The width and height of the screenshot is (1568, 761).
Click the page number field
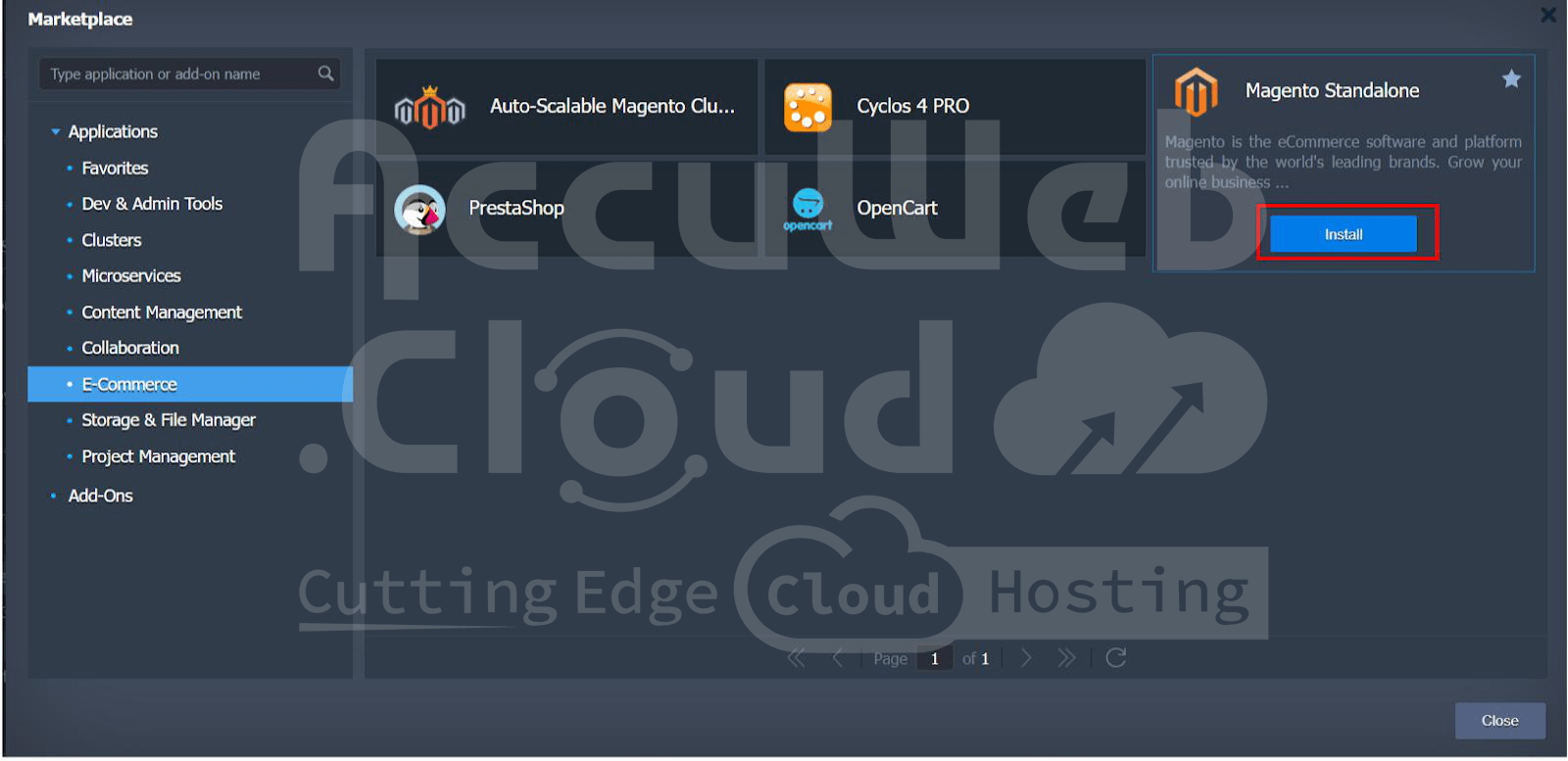(x=935, y=658)
